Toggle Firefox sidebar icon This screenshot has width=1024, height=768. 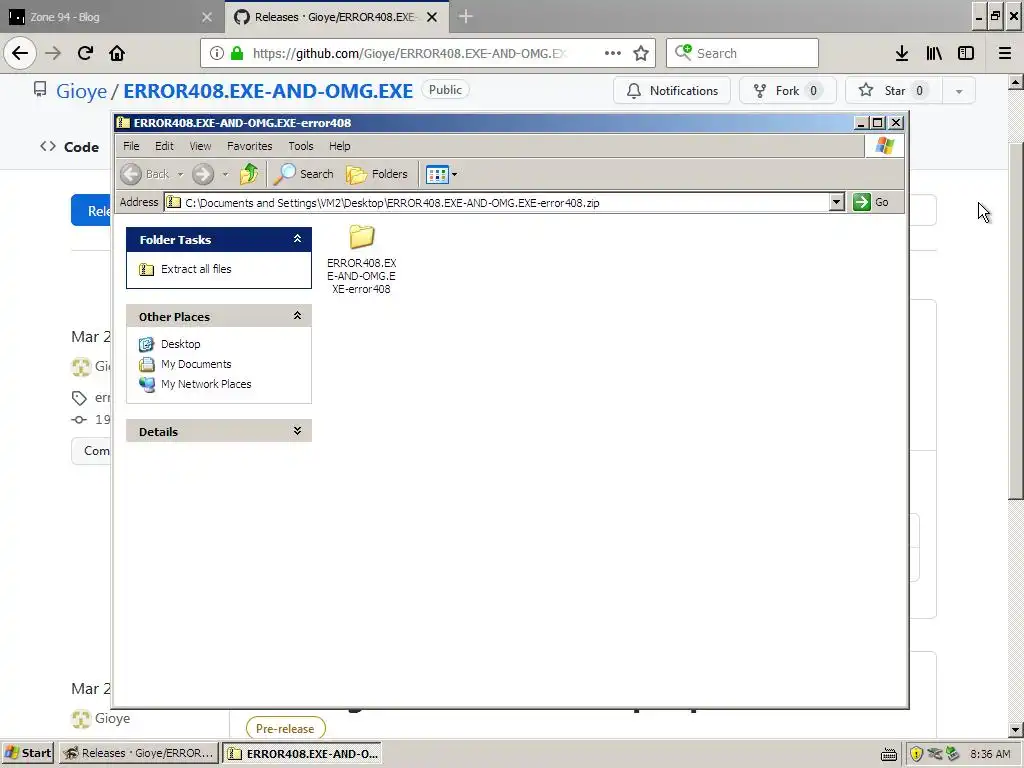966,53
